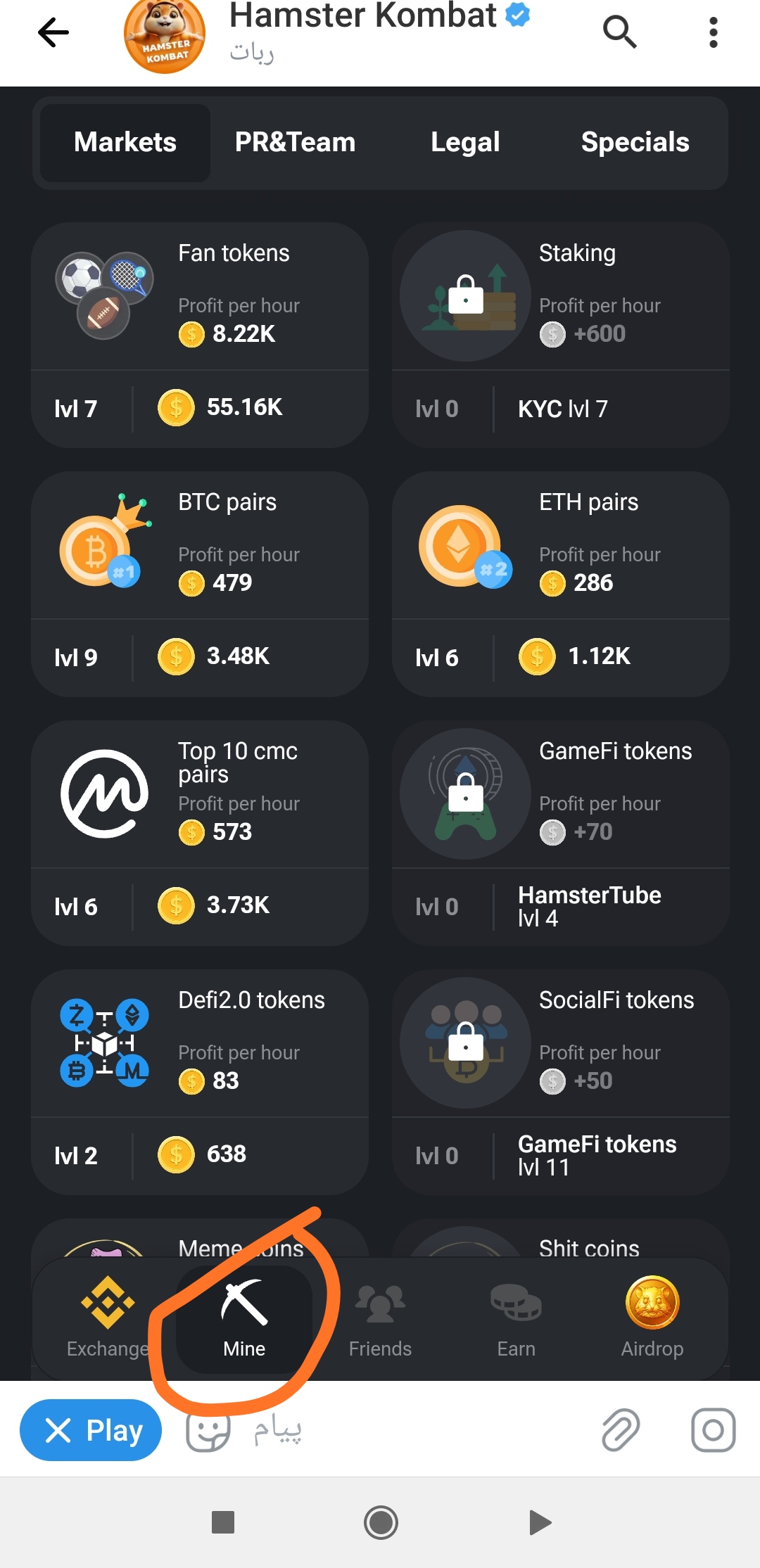Tap the Top 10 cmc logo icon
This screenshot has height=1568, width=760.
click(104, 793)
